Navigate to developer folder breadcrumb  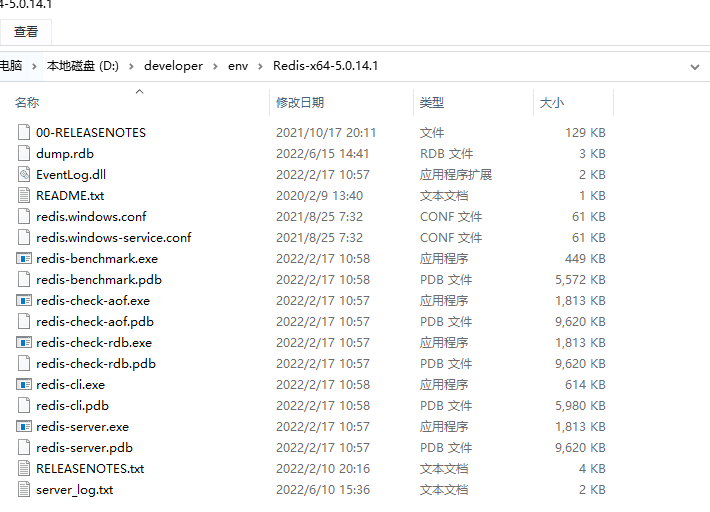point(173,66)
